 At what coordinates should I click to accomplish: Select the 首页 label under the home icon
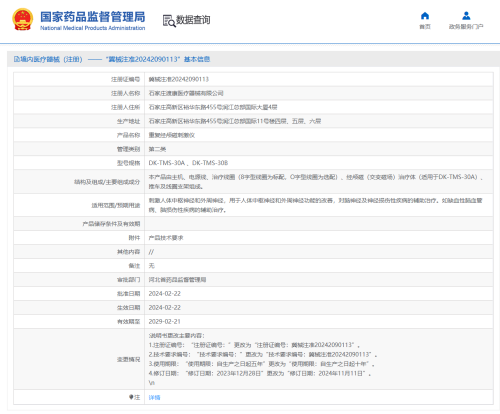pyautogui.click(x=425, y=27)
